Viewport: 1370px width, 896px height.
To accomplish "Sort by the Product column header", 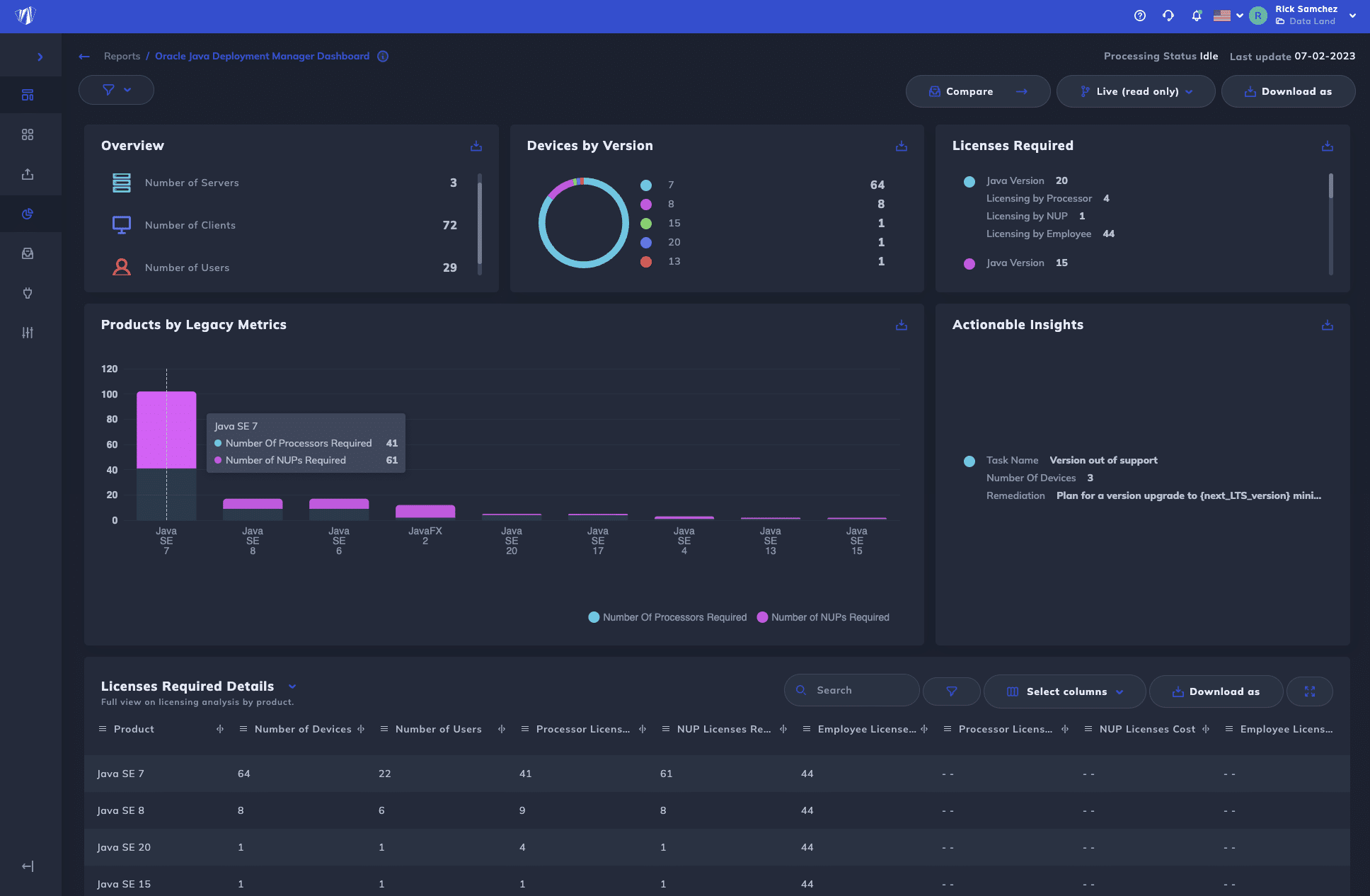I will [x=134, y=729].
